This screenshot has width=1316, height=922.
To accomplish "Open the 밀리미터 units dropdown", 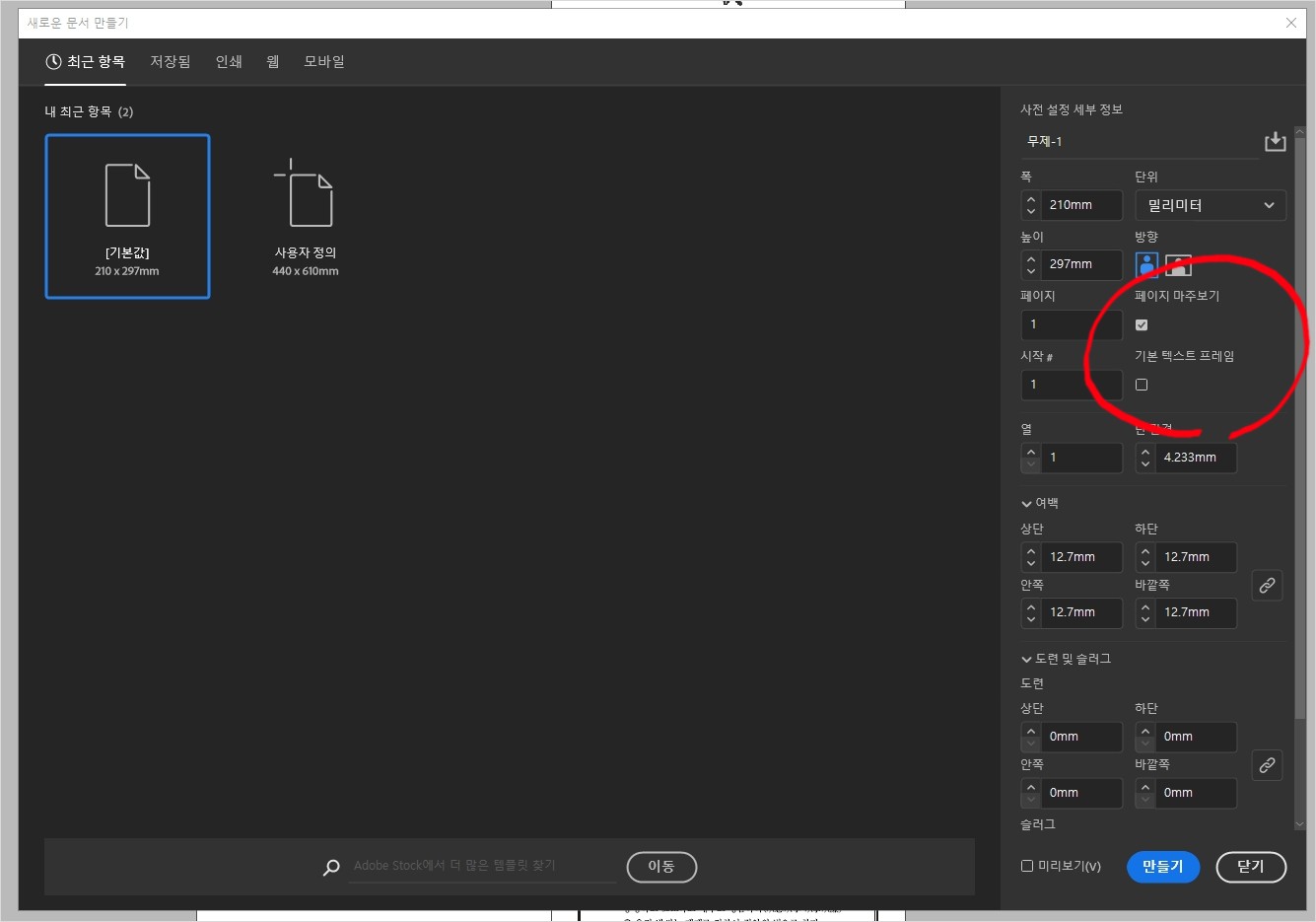I will (x=1211, y=205).
